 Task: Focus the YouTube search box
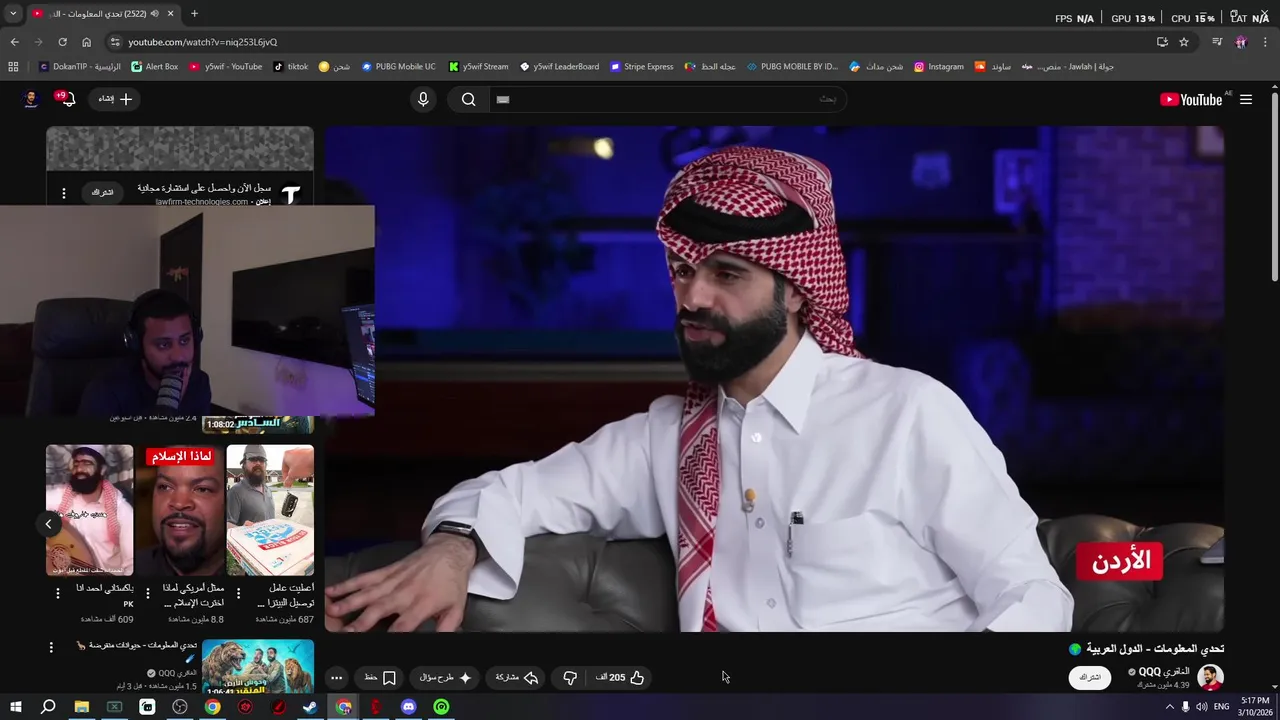pos(668,99)
